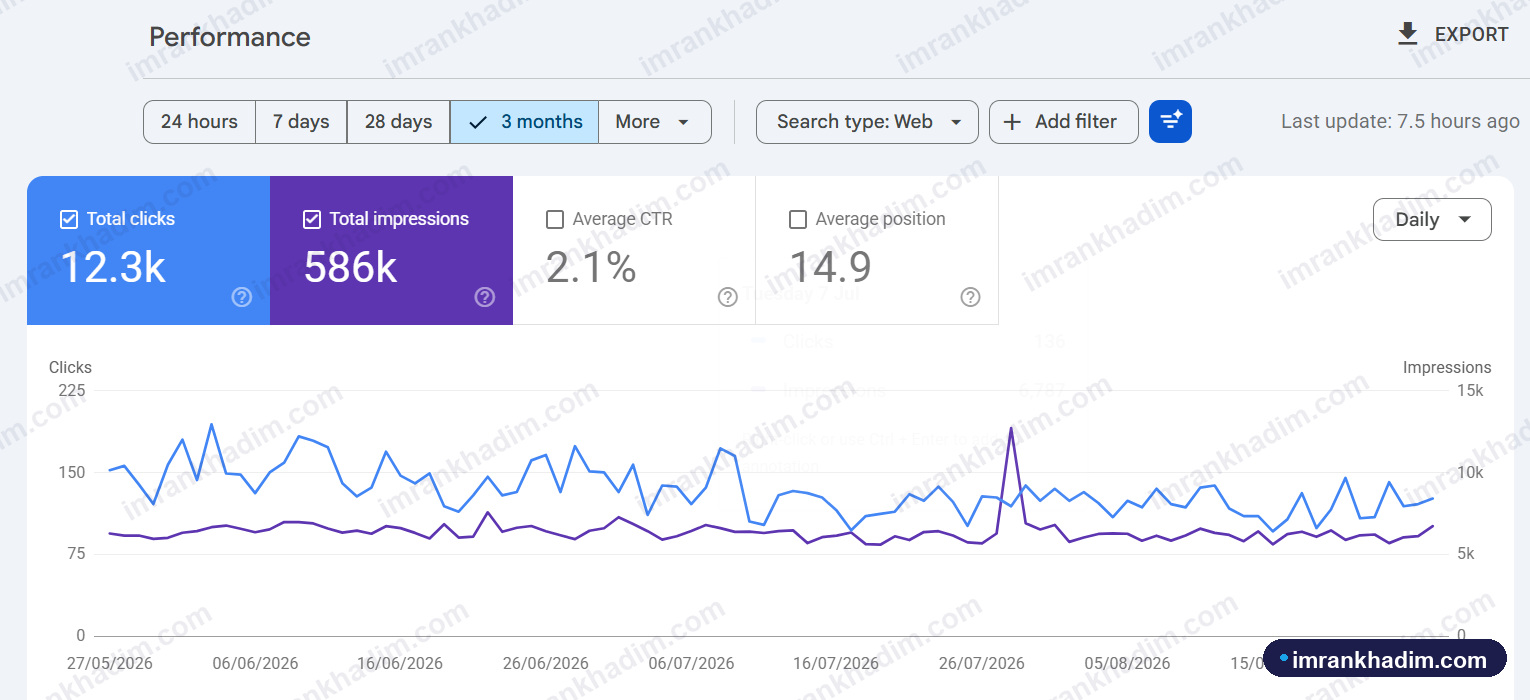Click the 16/07/2026 date axis label
The height and width of the screenshot is (700, 1530).
(836, 663)
